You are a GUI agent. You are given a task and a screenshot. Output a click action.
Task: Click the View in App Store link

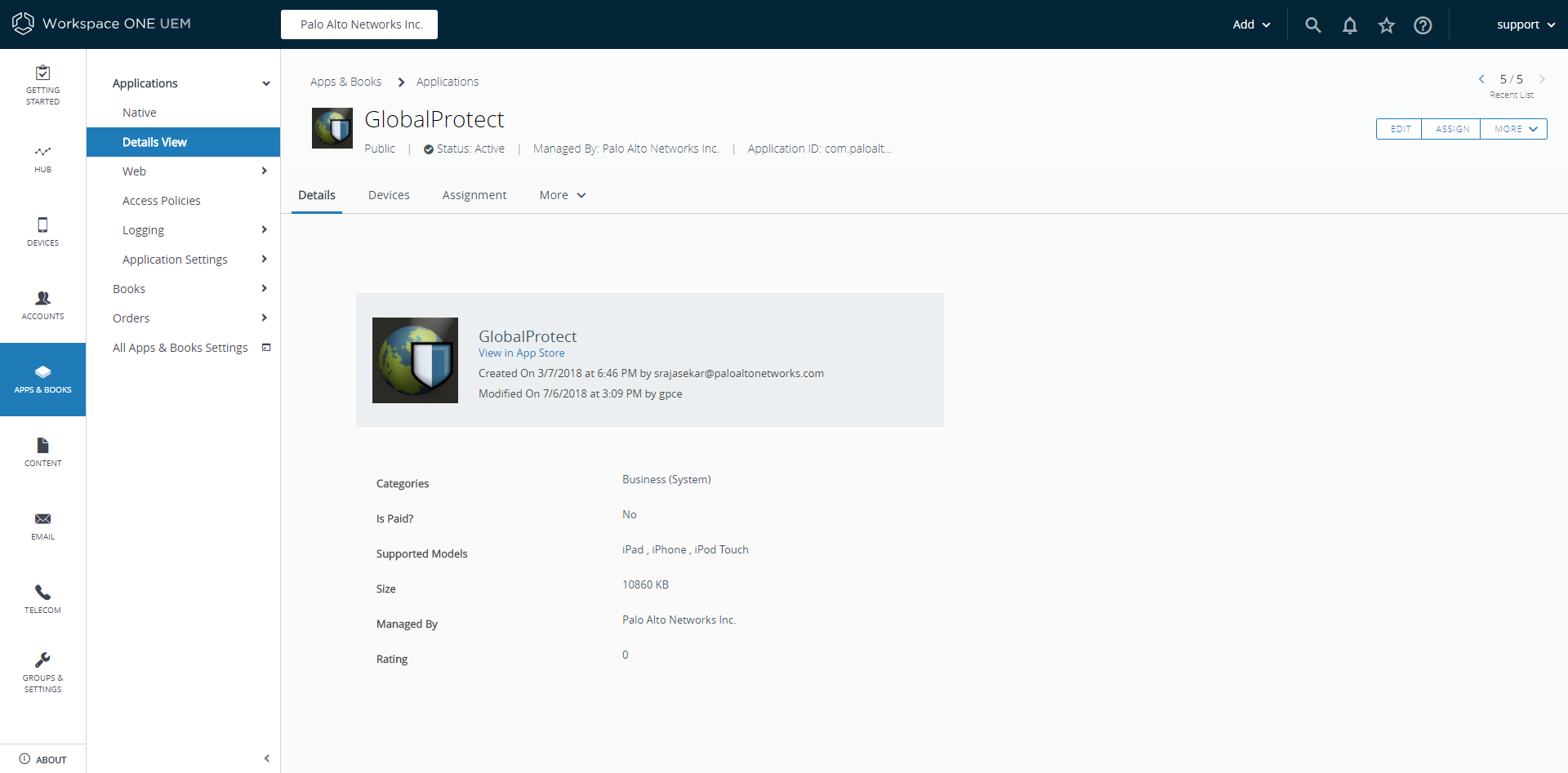coord(521,353)
